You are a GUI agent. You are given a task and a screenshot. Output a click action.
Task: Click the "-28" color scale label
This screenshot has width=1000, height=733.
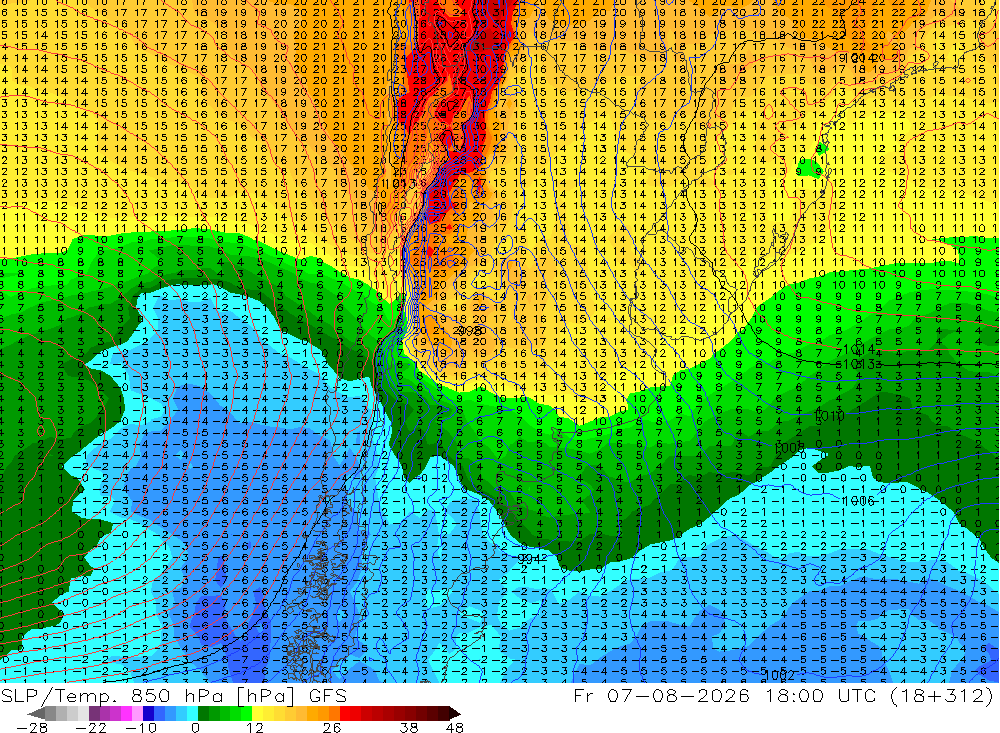click(32, 727)
